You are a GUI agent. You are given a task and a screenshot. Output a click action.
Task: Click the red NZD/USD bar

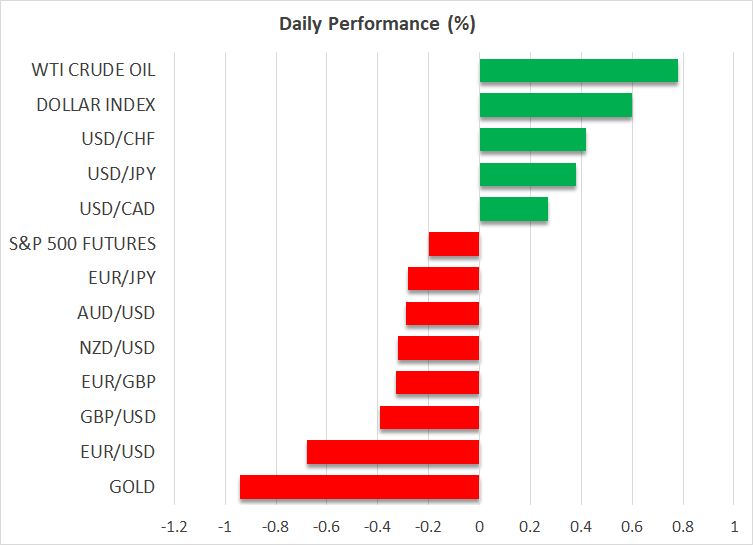point(438,348)
